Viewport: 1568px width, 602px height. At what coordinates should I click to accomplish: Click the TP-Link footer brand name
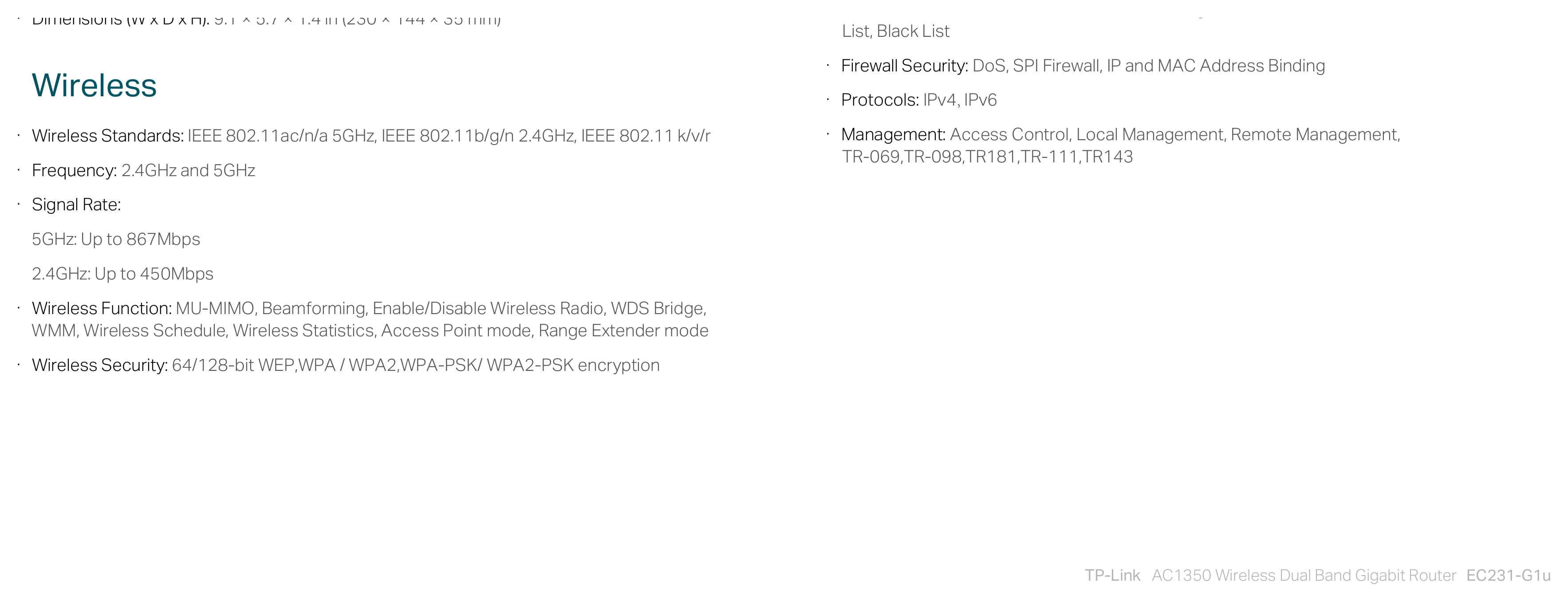click(x=1112, y=576)
